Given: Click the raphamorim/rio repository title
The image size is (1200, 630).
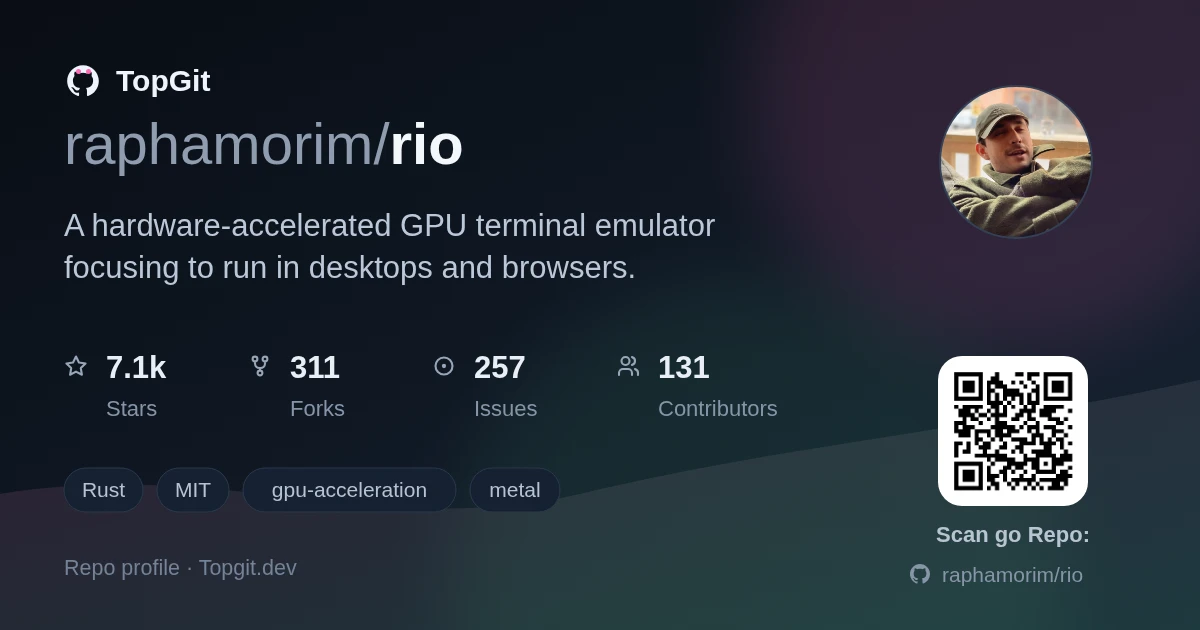Looking at the screenshot, I should tap(264, 145).
